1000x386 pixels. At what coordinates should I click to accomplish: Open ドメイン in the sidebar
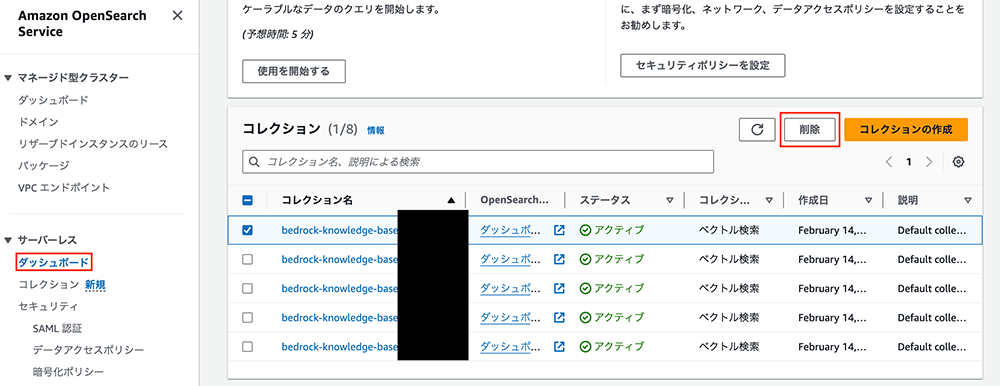(38, 122)
